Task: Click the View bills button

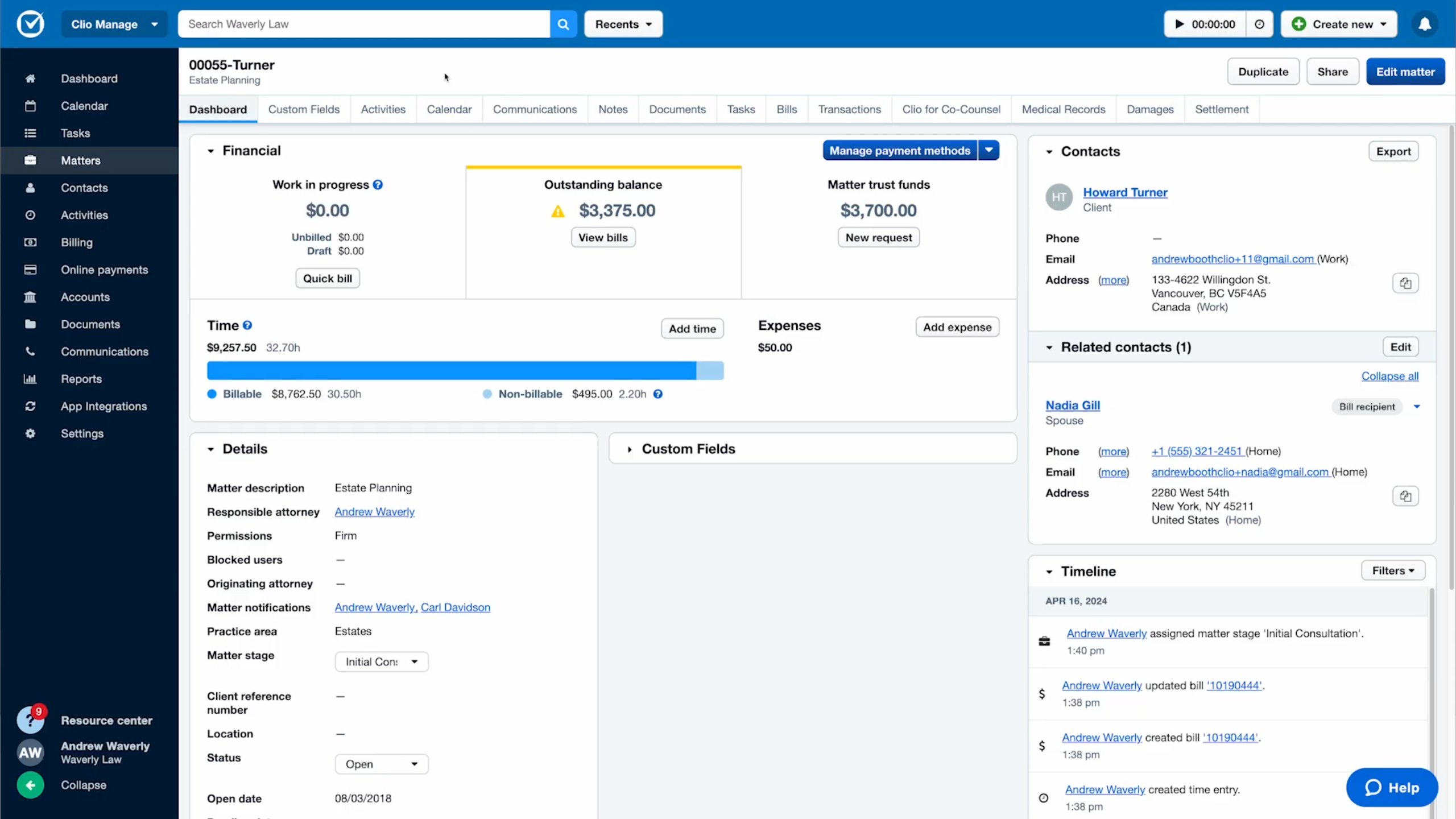Action: (603, 238)
